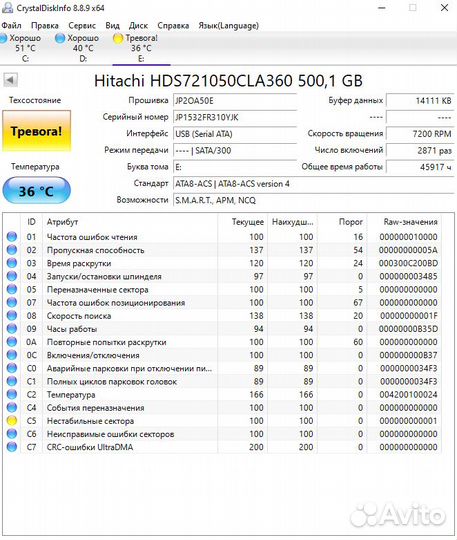Click the Прошивка field JP2OA50E
The height and width of the screenshot is (540, 457).
pyautogui.click(x=235, y=101)
